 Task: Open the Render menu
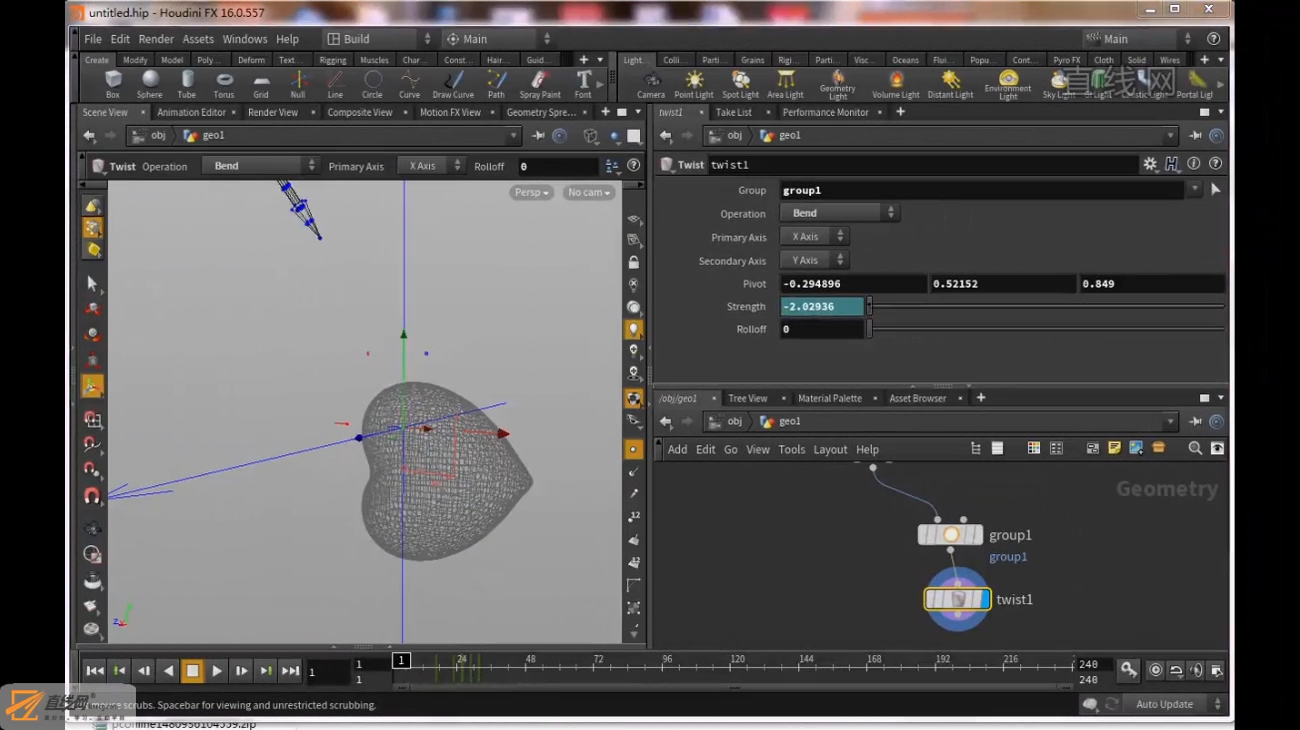point(156,39)
